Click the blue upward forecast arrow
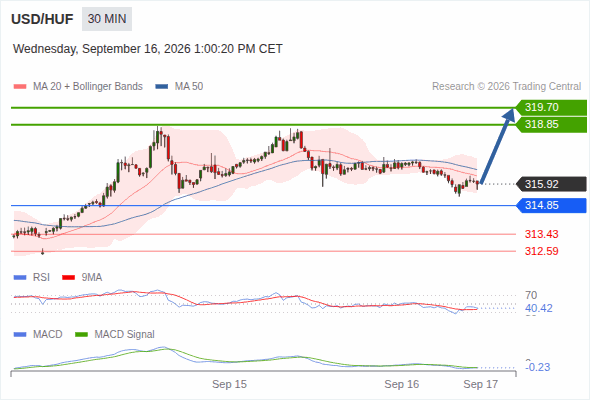 (497, 146)
